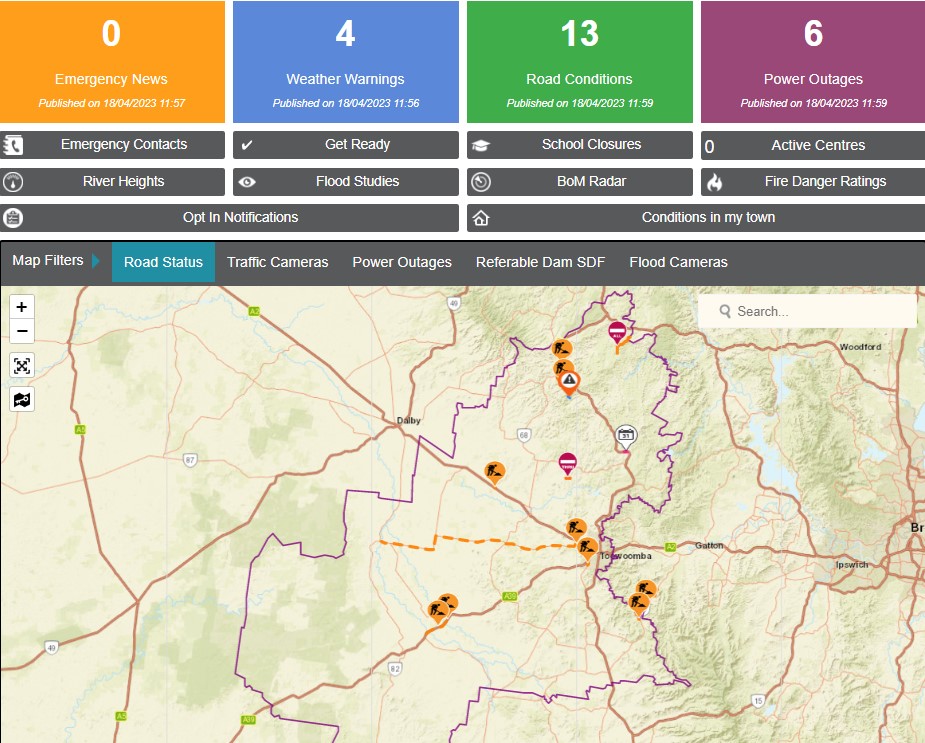Open the Road Conditions summary tile

(579, 62)
